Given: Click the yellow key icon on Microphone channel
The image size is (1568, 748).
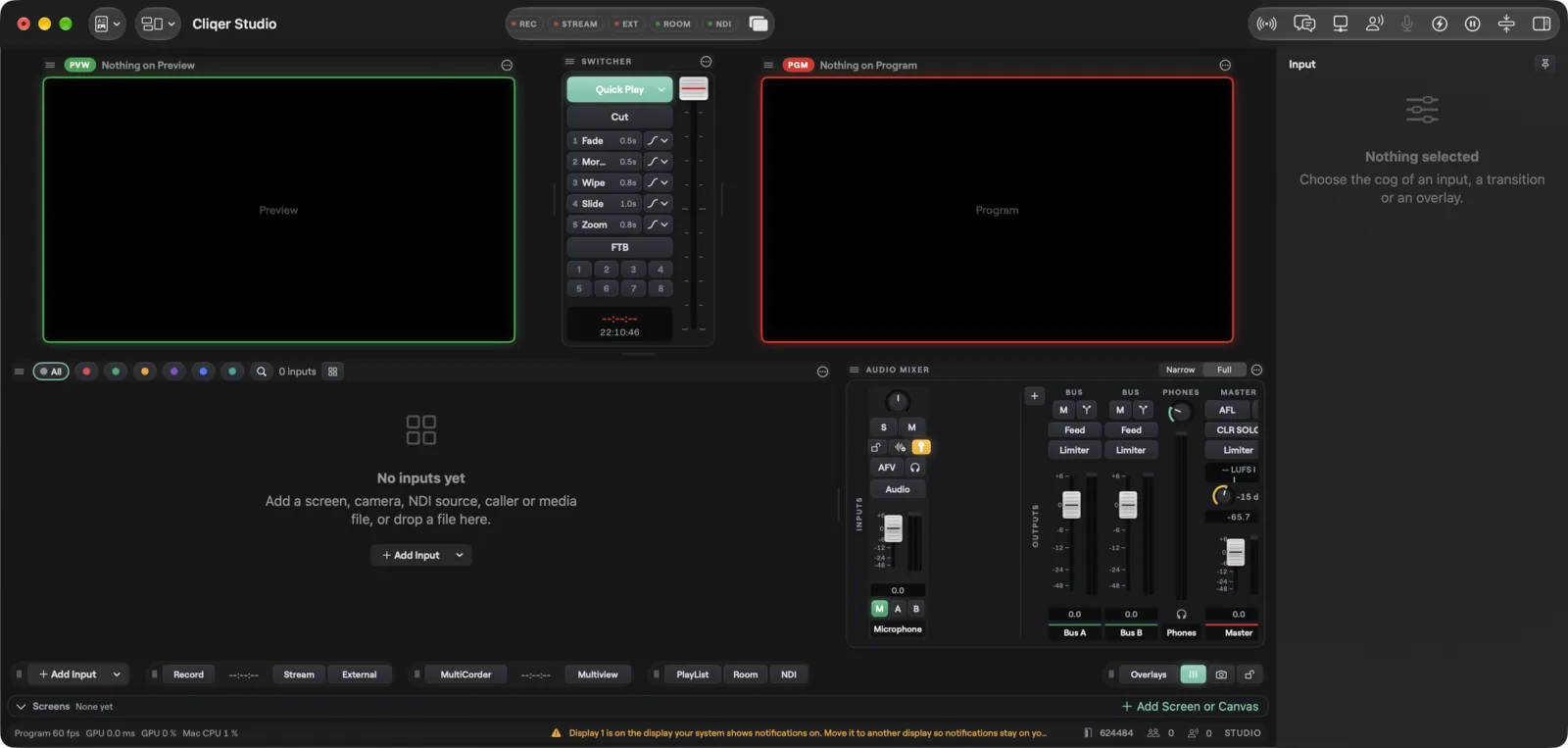Looking at the screenshot, I should (921, 447).
